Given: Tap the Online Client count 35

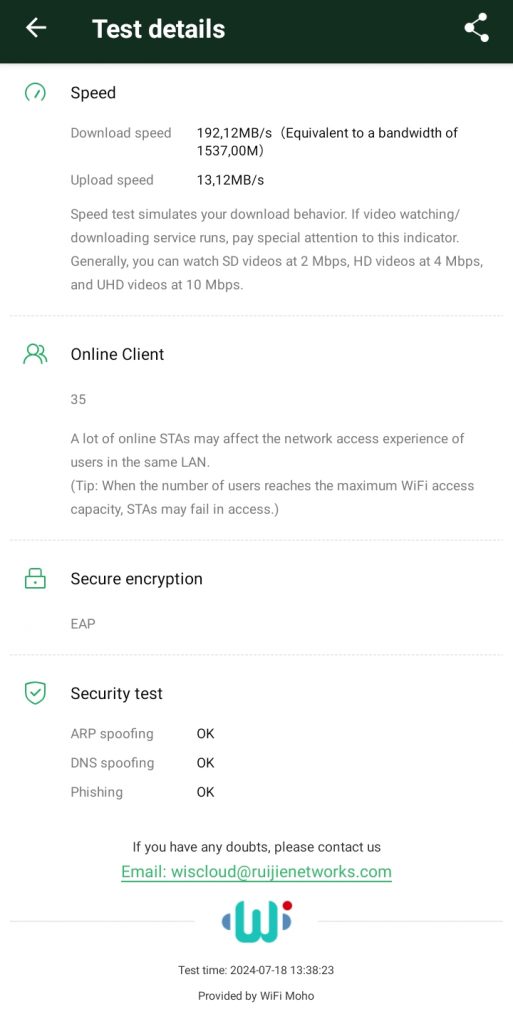Looking at the screenshot, I should pyautogui.click(x=78, y=399).
